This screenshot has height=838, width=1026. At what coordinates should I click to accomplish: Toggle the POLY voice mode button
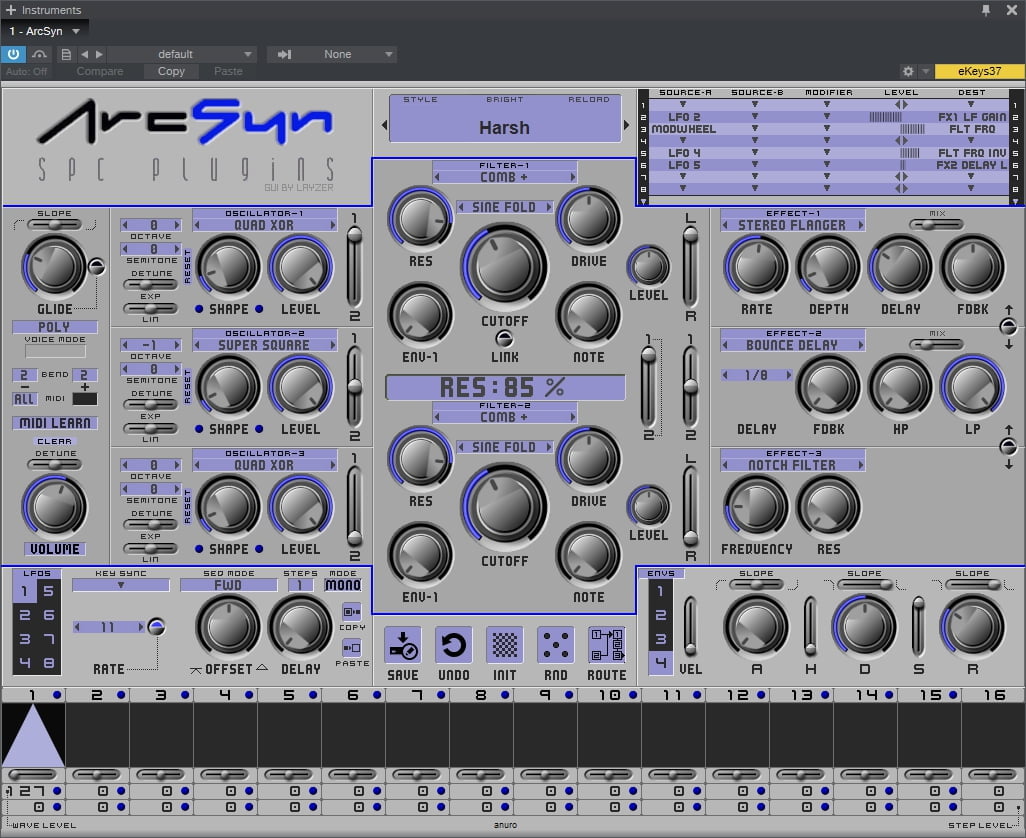(54, 326)
